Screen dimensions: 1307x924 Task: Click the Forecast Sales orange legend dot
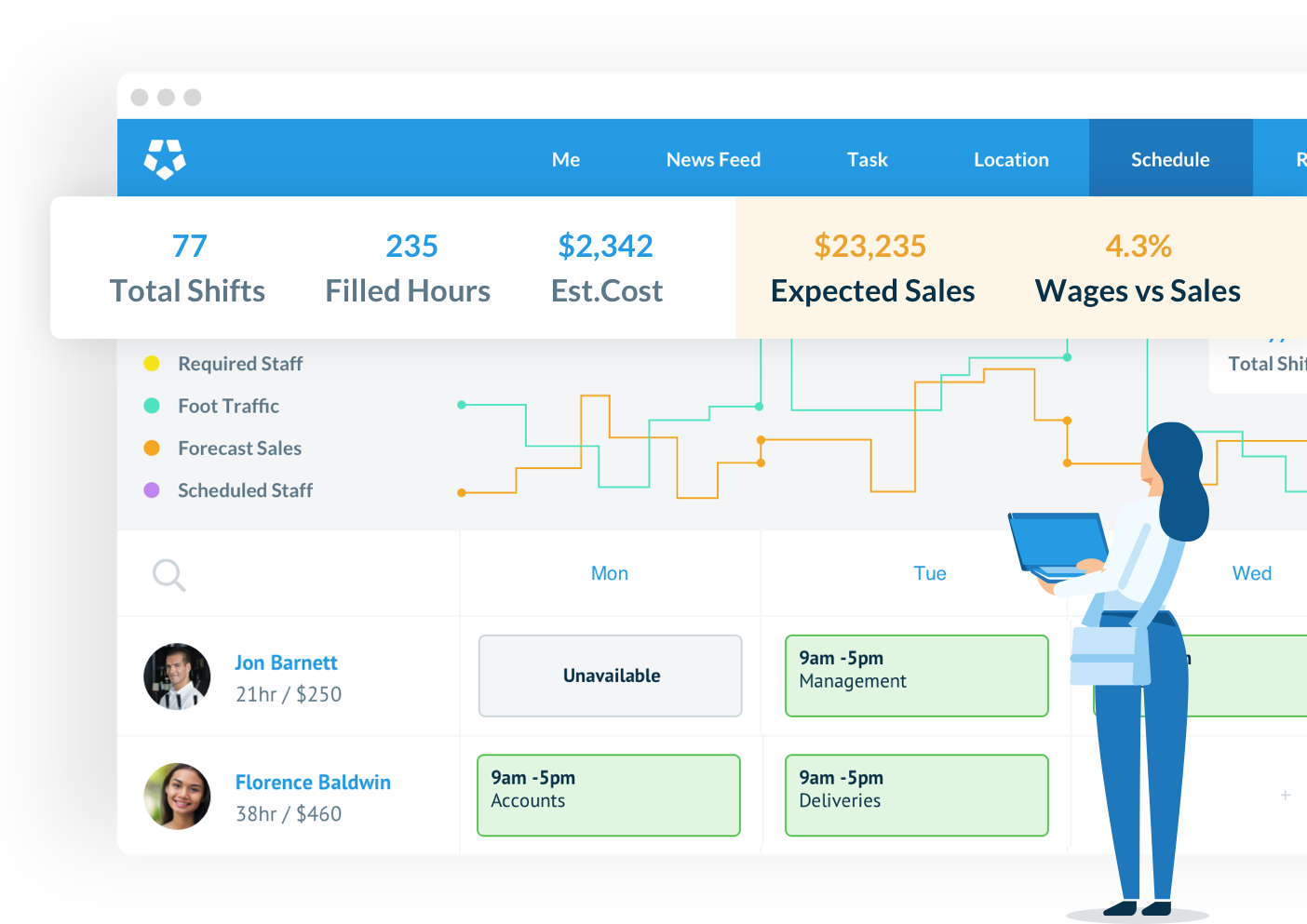point(152,448)
